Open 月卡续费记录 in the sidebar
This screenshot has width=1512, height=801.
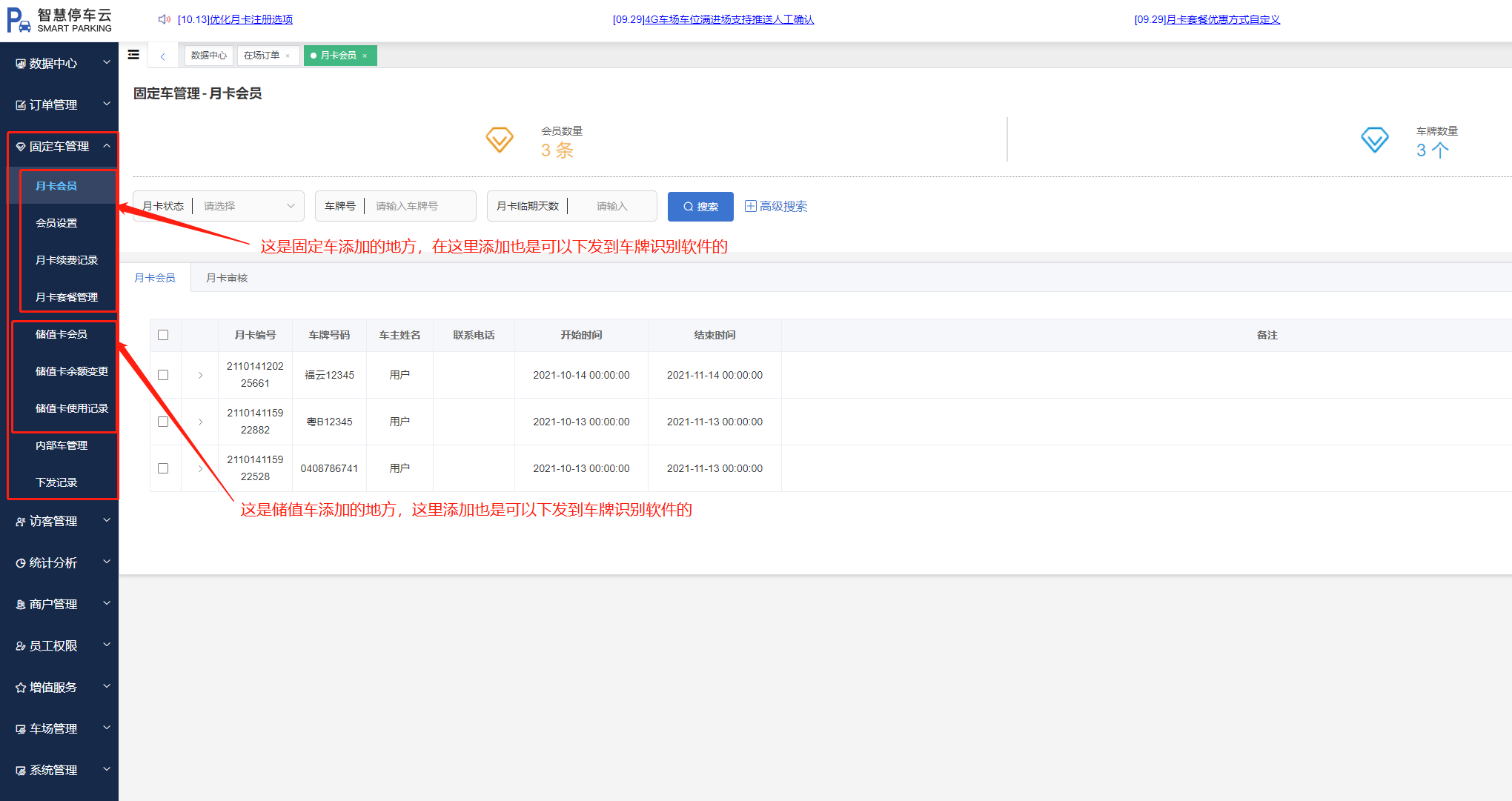click(x=67, y=260)
